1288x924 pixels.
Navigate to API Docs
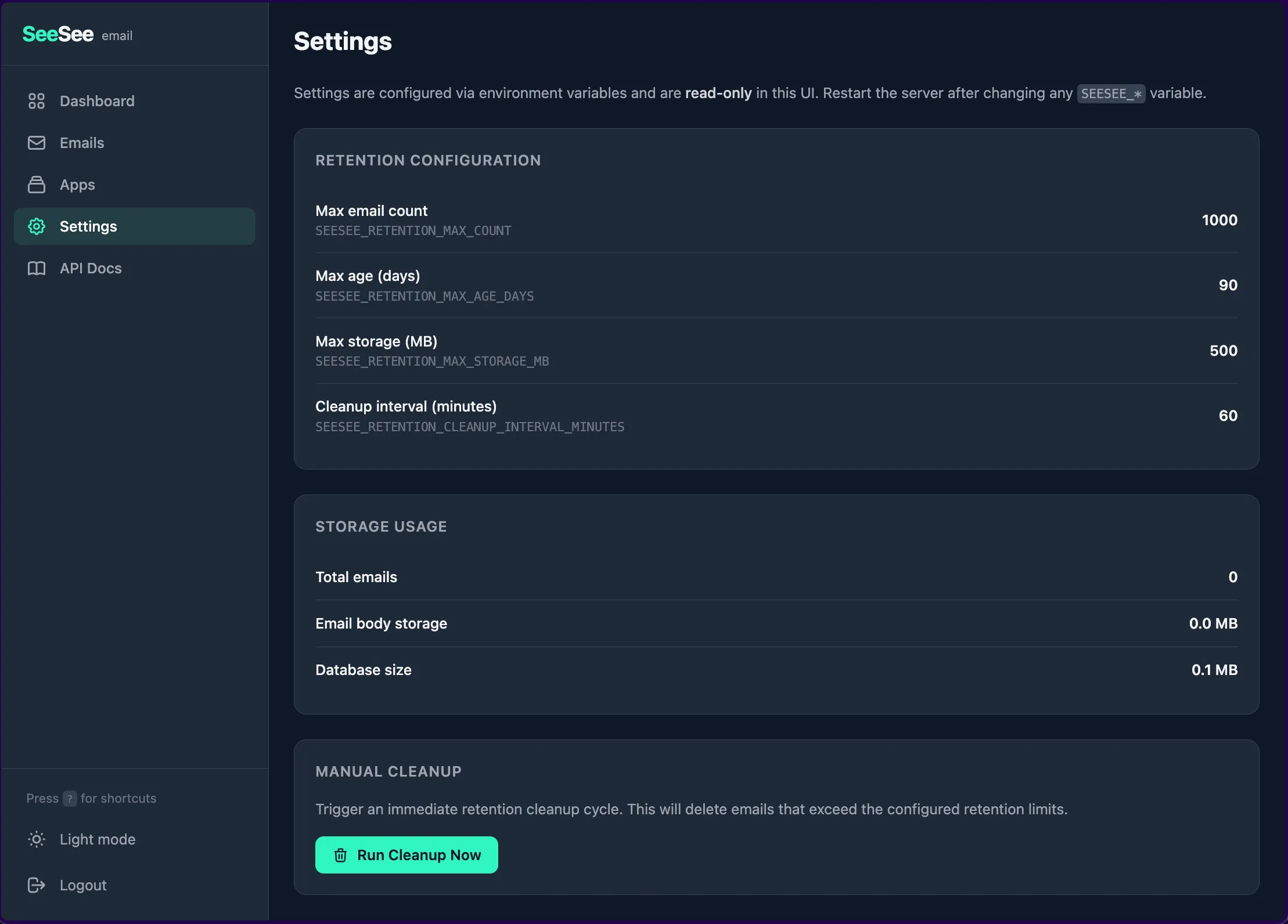(90, 268)
